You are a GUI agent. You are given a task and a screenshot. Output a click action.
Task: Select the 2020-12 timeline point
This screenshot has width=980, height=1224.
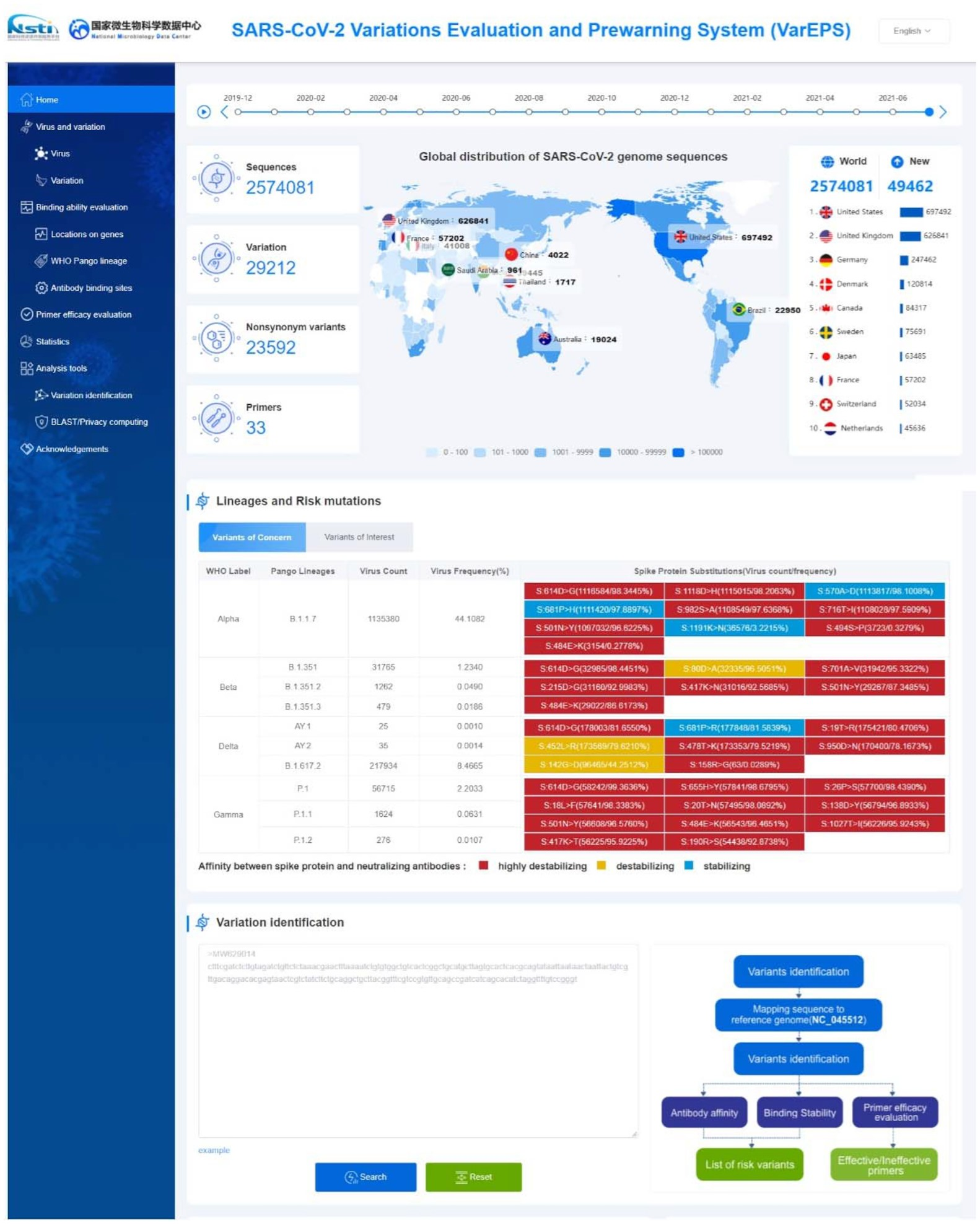click(676, 112)
